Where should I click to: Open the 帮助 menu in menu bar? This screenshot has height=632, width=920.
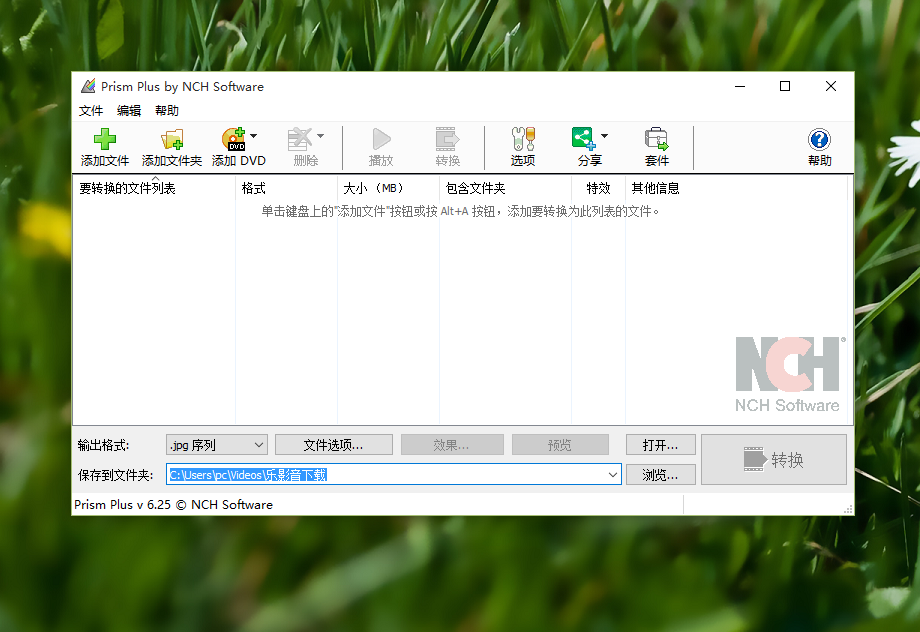click(167, 111)
